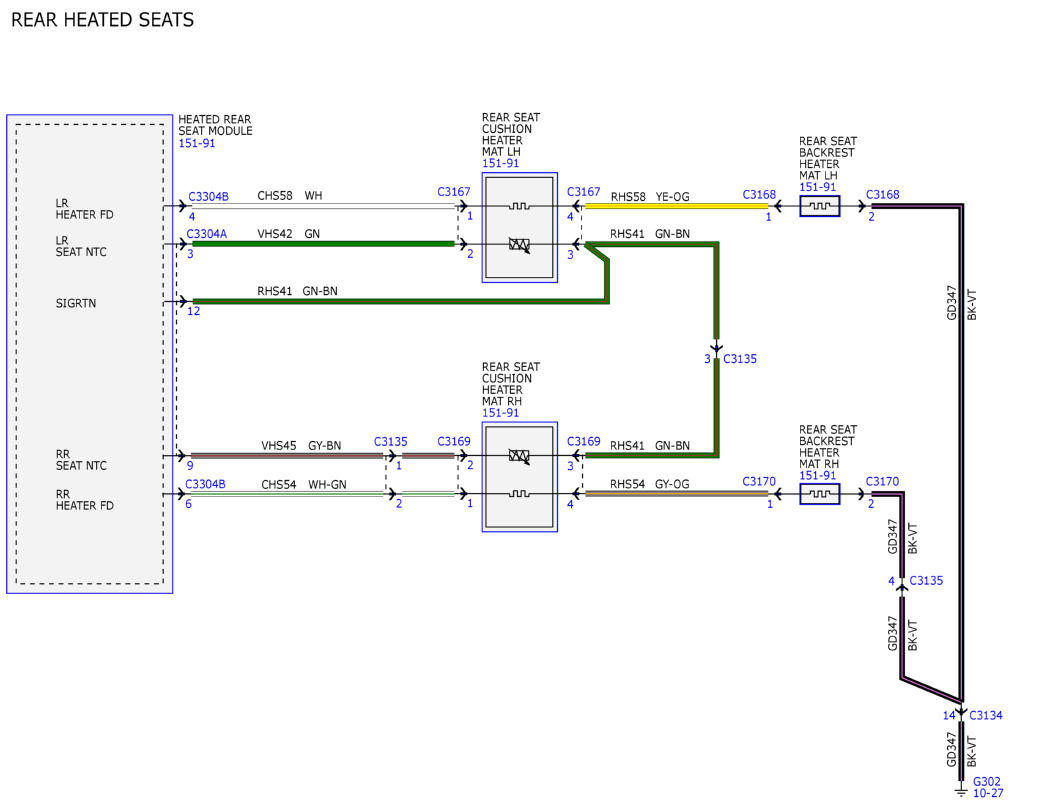This screenshot has height=811, width=1050.
Task: Click the NTC thermistor symbol in cushion mat RH
Action: pyautogui.click(x=520, y=457)
